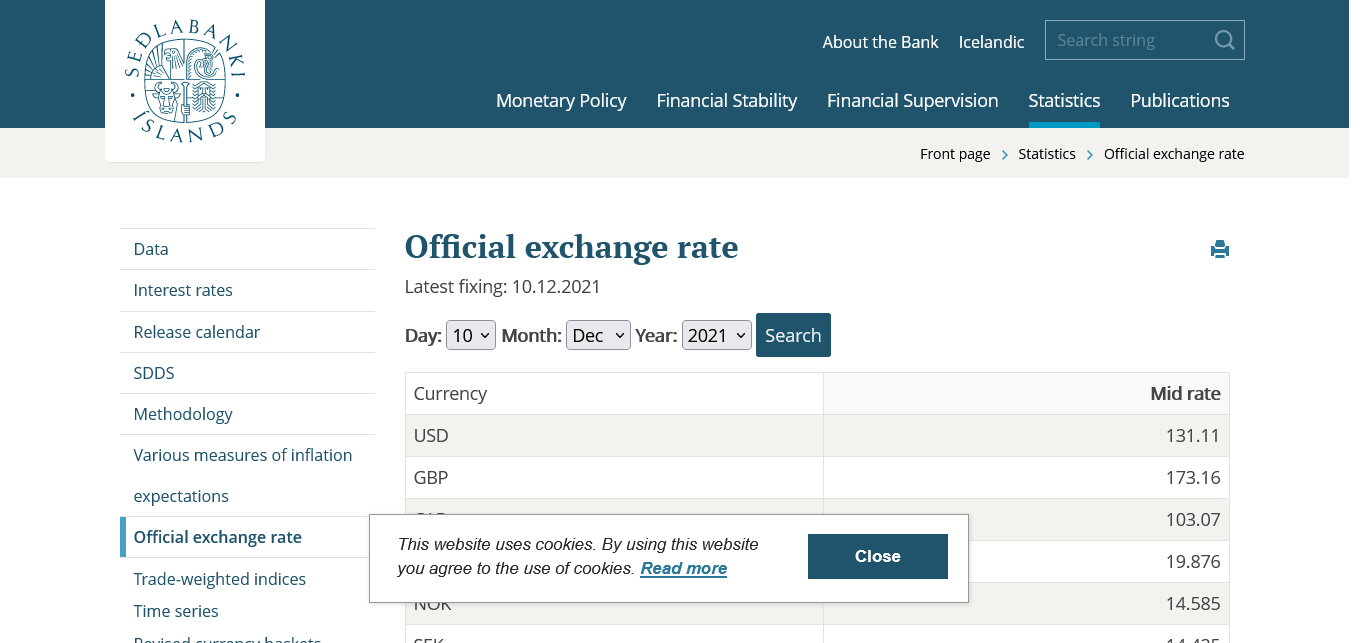Switch language to Icelandic
Viewport: 1366px width, 643px height.
pyautogui.click(x=991, y=42)
